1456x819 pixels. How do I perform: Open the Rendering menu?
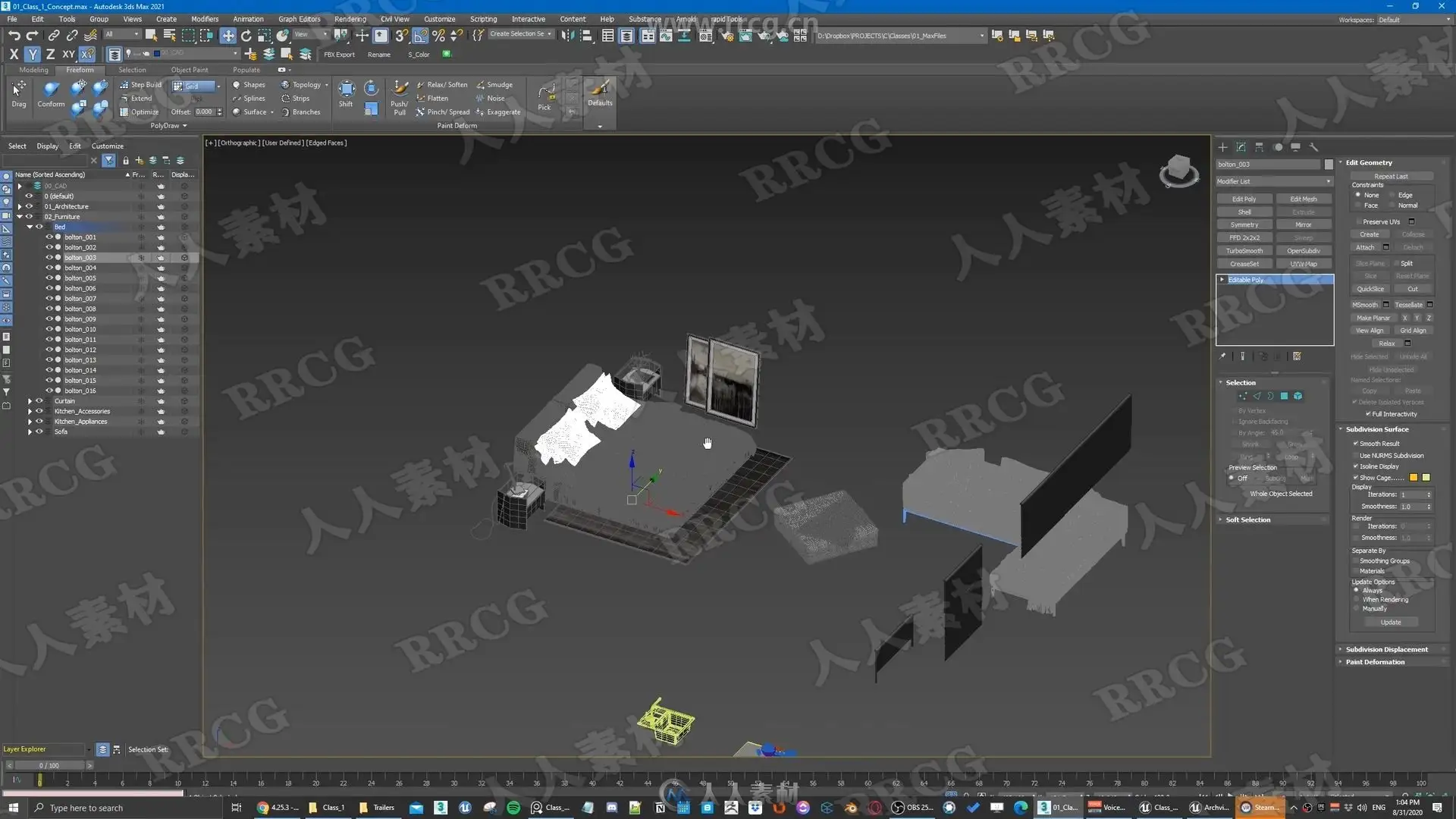click(350, 19)
